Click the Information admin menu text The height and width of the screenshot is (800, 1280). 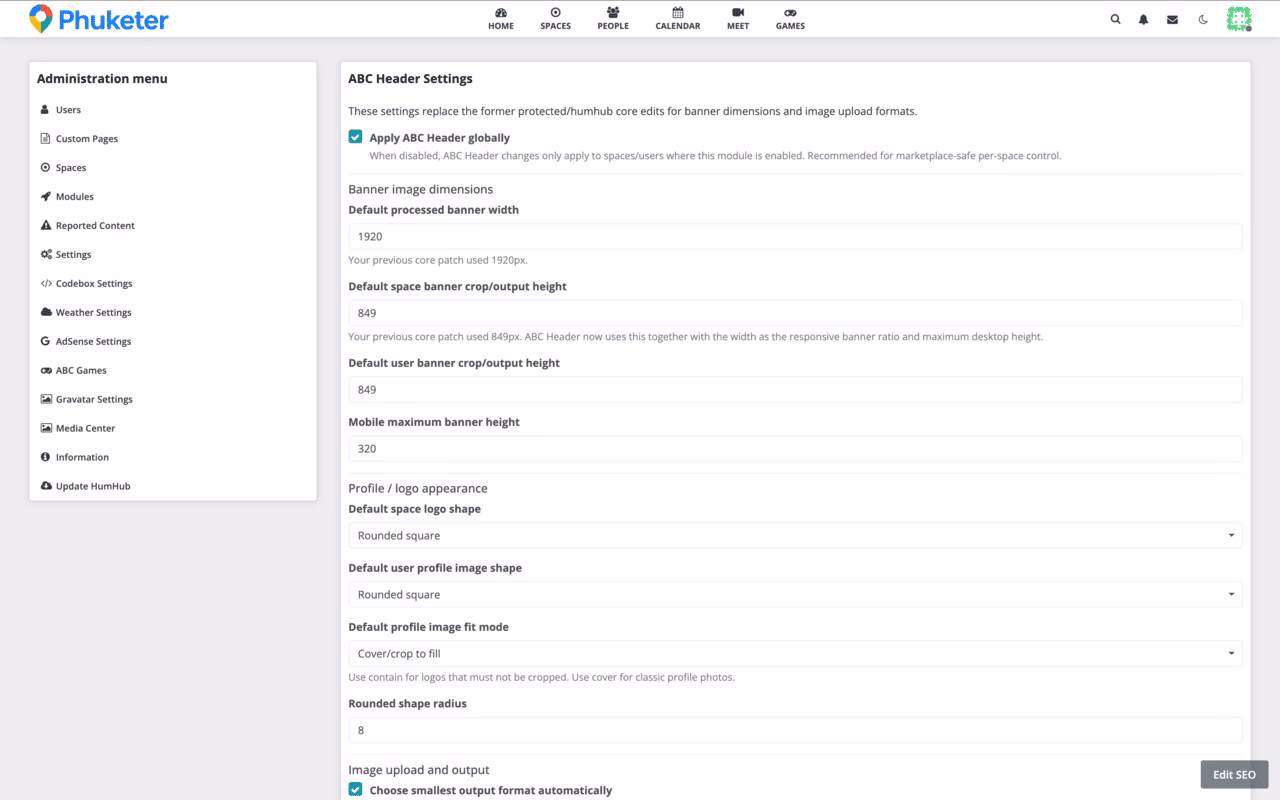tap(82, 457)
